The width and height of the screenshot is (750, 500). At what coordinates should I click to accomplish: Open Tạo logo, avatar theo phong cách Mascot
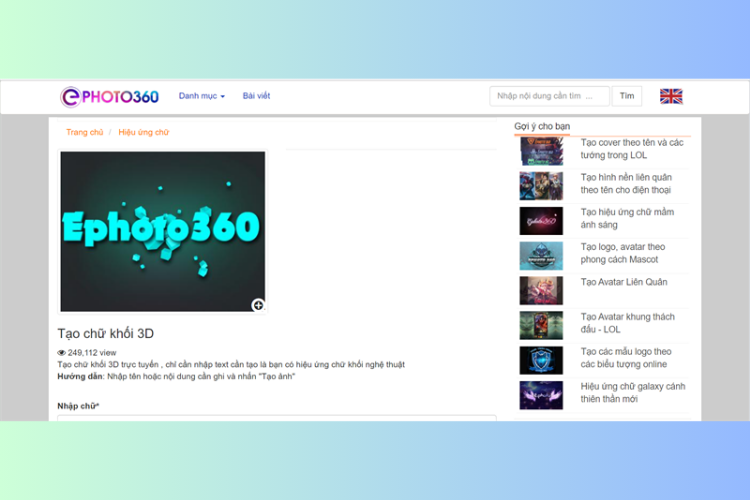(x=623, y=253)
